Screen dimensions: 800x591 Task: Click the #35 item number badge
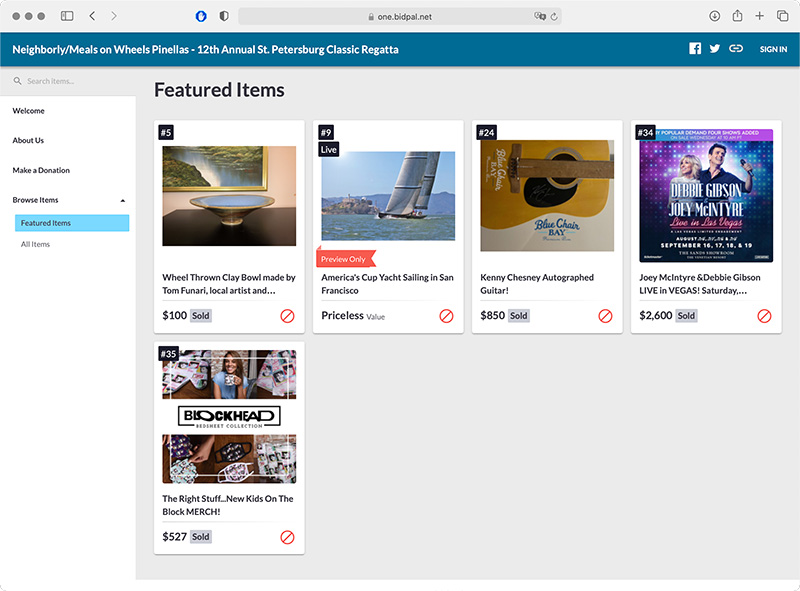[168, 354]
